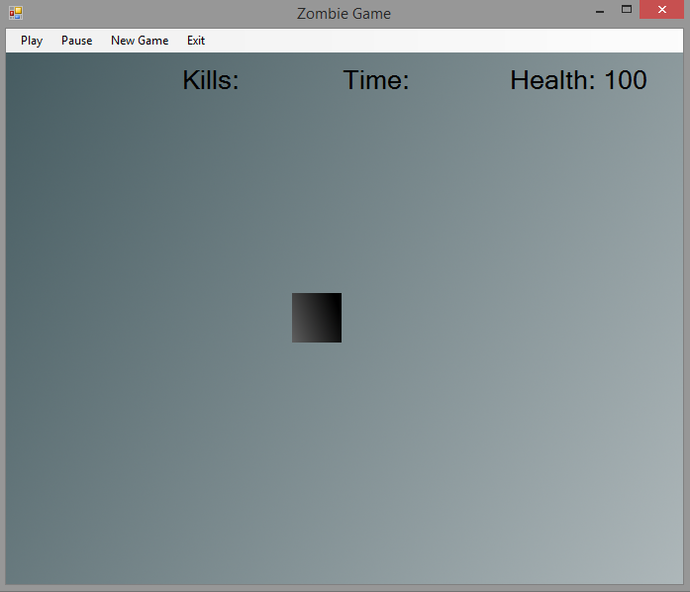Viewport: 690px width, 592px height.
Task: Click the number 100 in the health display
Action: tap(626, 81)
